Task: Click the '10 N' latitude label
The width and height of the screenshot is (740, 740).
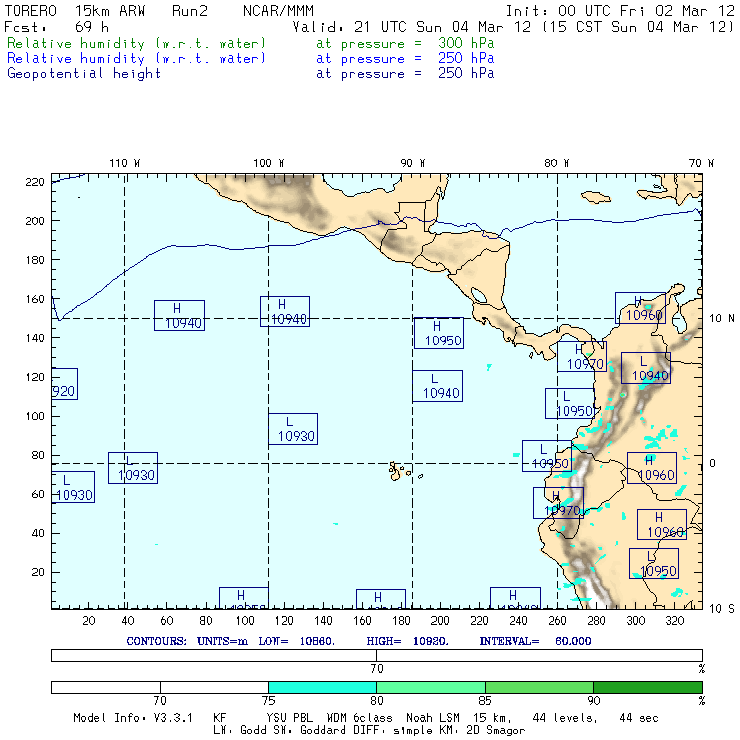Action: pyautogui.click(x=722, y=319)
